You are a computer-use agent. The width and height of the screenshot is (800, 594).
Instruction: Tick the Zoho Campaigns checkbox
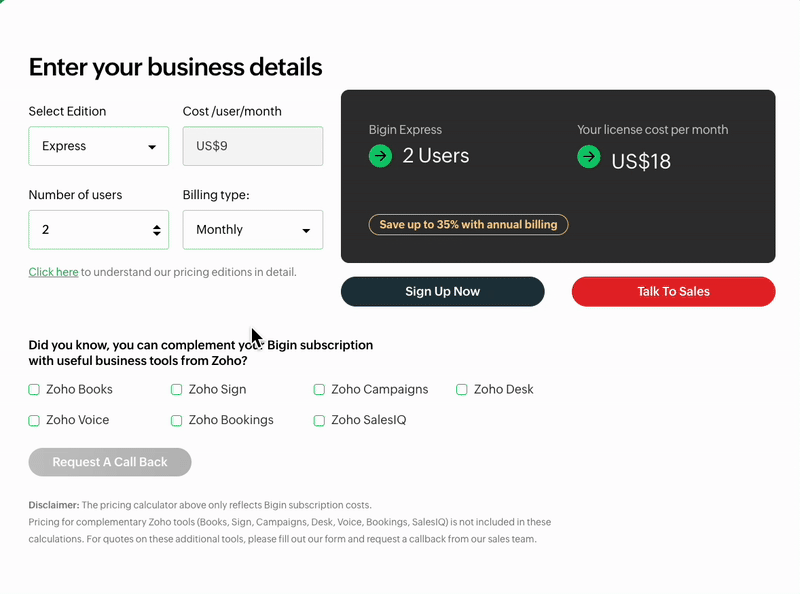click(x=320, y=390)
